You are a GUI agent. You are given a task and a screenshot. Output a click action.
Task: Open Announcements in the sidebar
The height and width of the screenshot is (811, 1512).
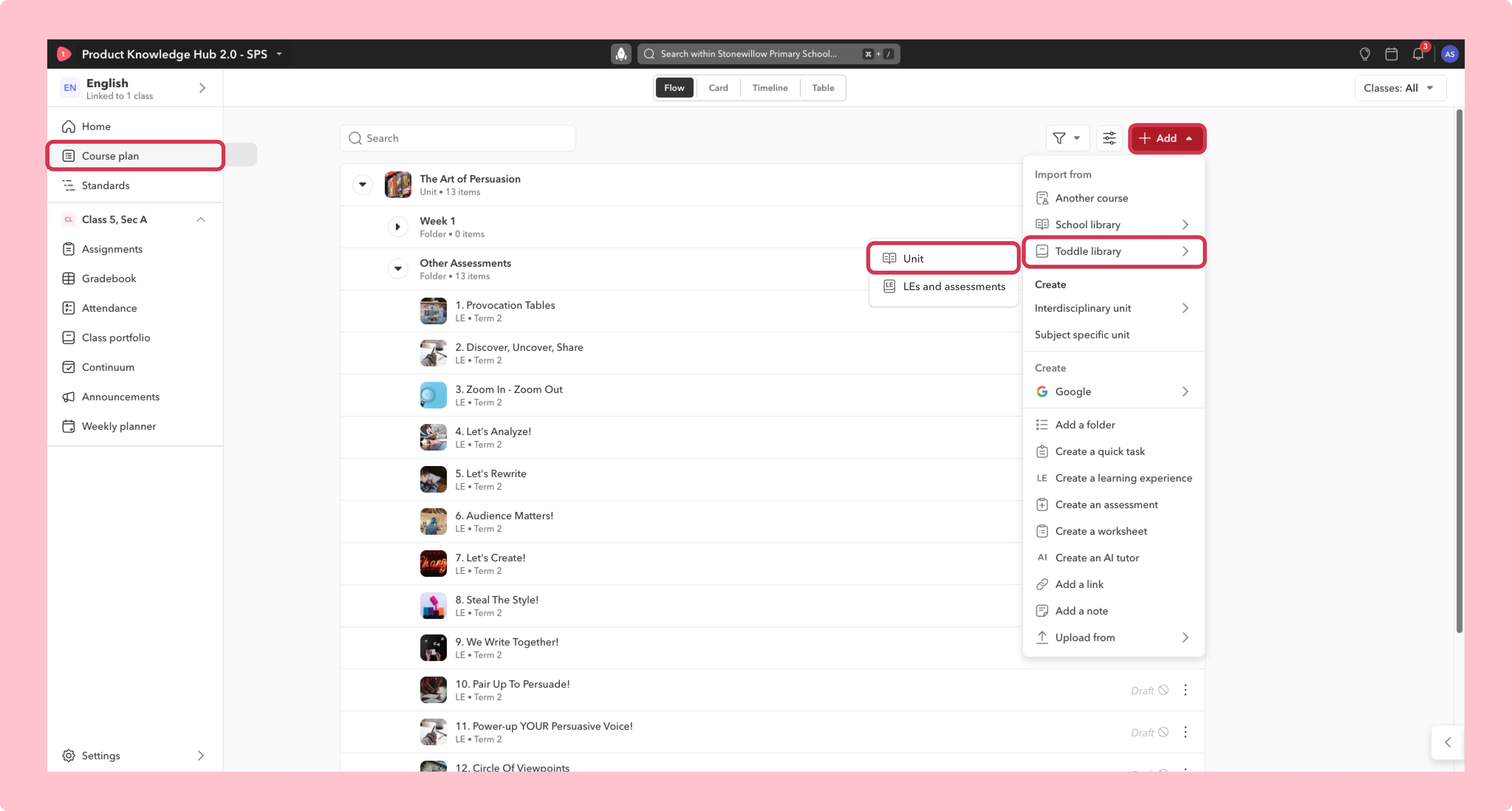(135, 397)
